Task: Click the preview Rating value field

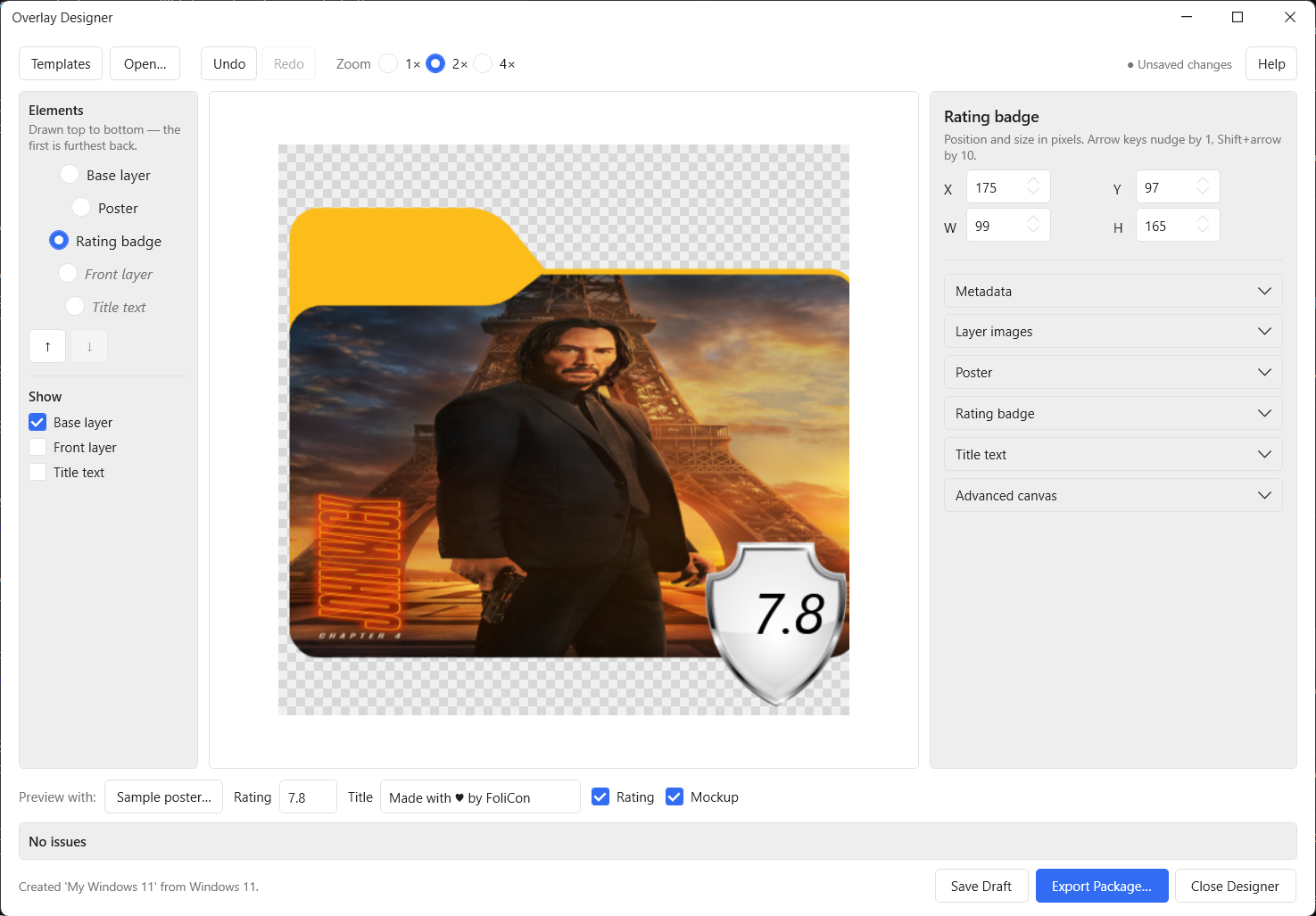Action: pos(308,796)
